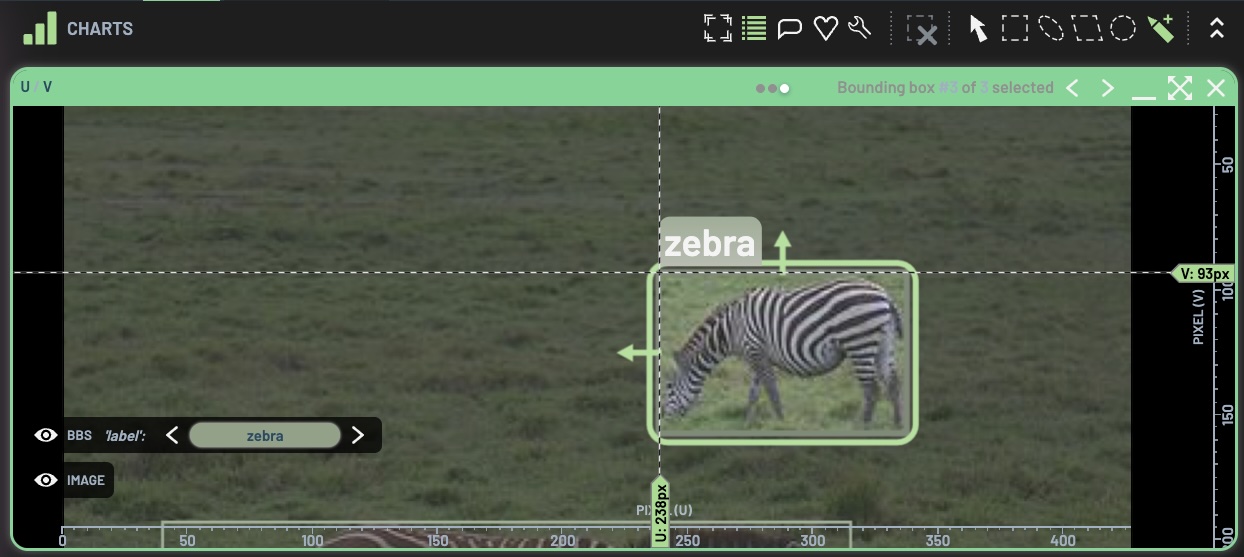
Task: Toggle visibility of BBS bounding boxes
Action: point(45,435)
